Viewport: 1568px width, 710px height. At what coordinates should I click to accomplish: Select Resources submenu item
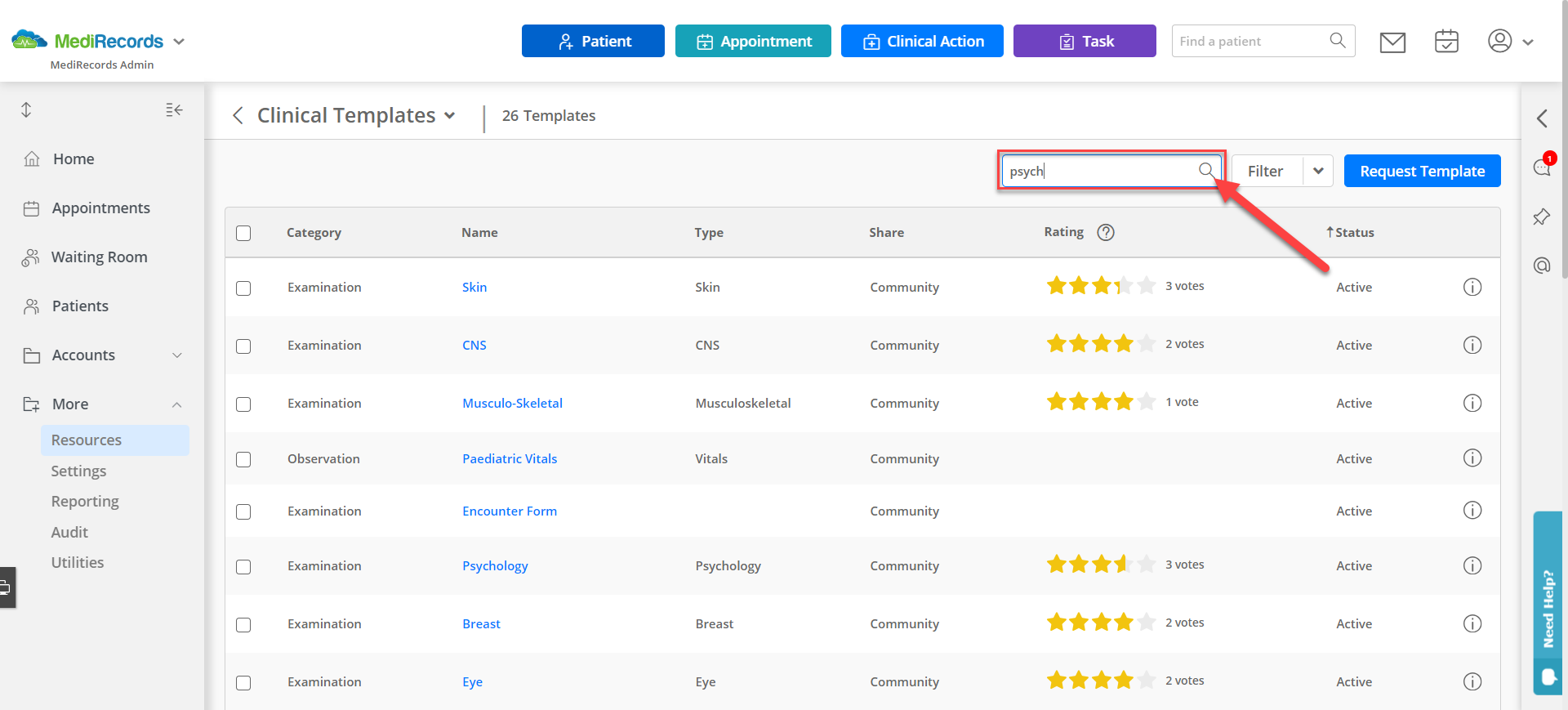pyautogui.click(x=114, y=440)
